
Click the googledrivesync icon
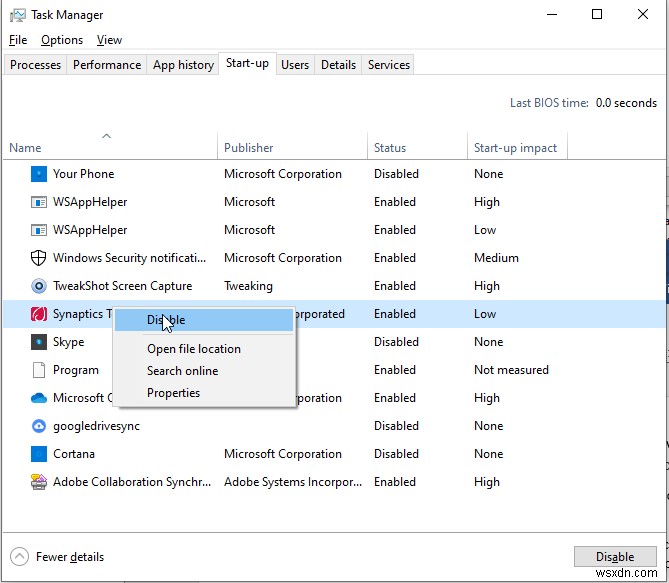(x=38, y=426)
